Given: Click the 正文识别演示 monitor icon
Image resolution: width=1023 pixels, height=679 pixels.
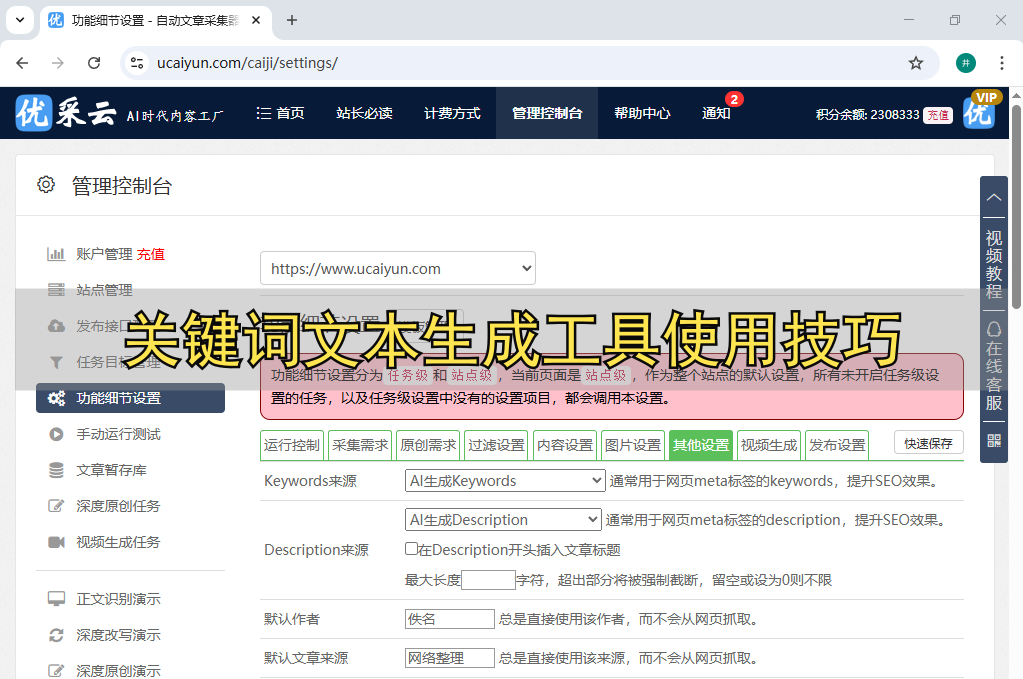Looking at the screenshot, I should (56, 599).
